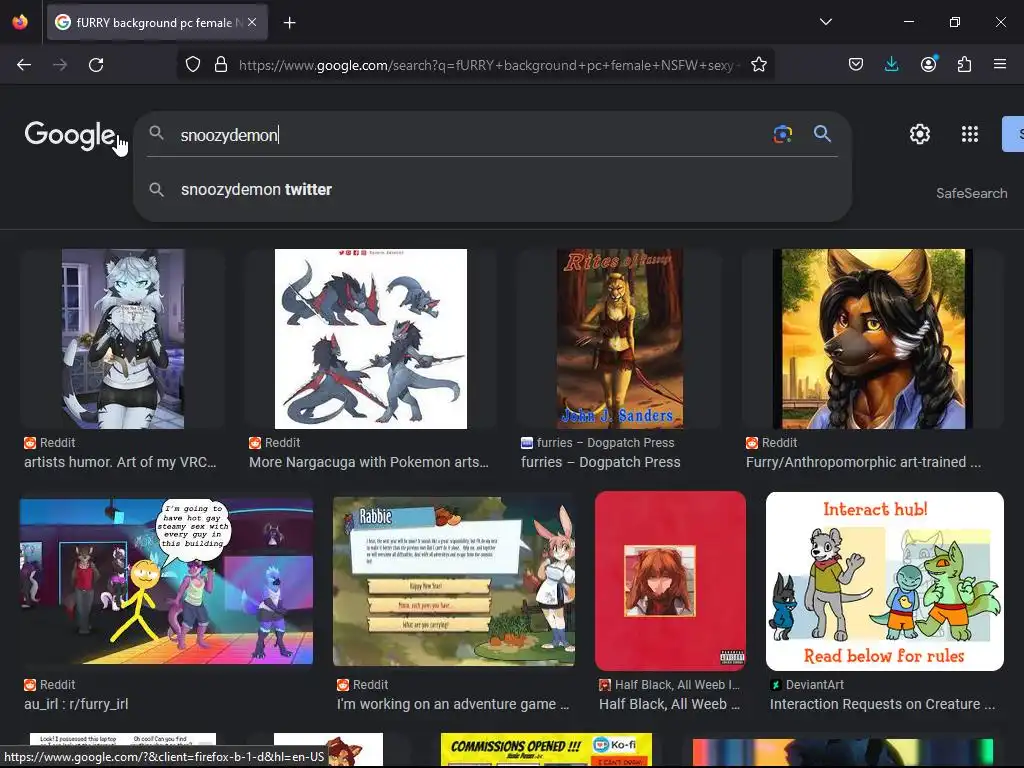Screen dimensions: 1024x768
Task: Open the Rites of Passage book cover image
Action: (620, 338)
